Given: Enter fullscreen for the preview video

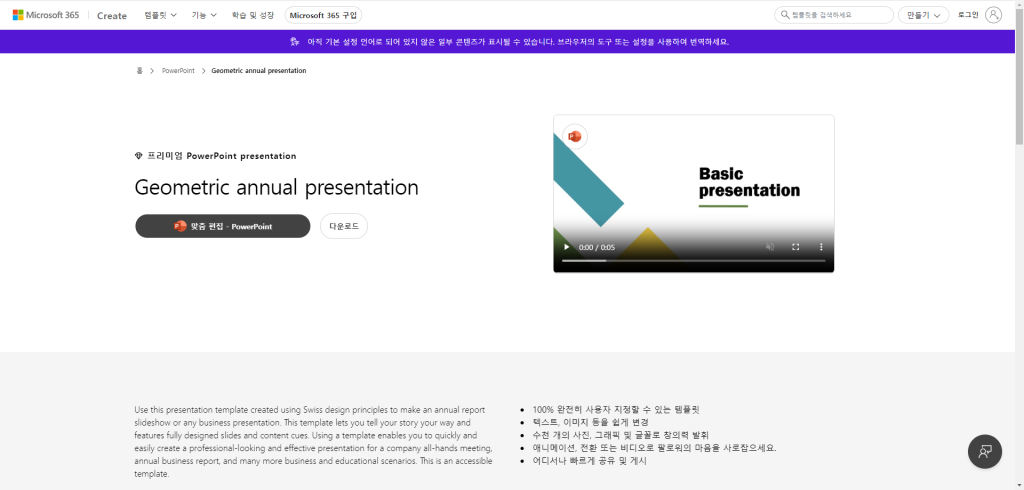Looking at the screenshot, I should pyautogui.click(x=795, y=247).
